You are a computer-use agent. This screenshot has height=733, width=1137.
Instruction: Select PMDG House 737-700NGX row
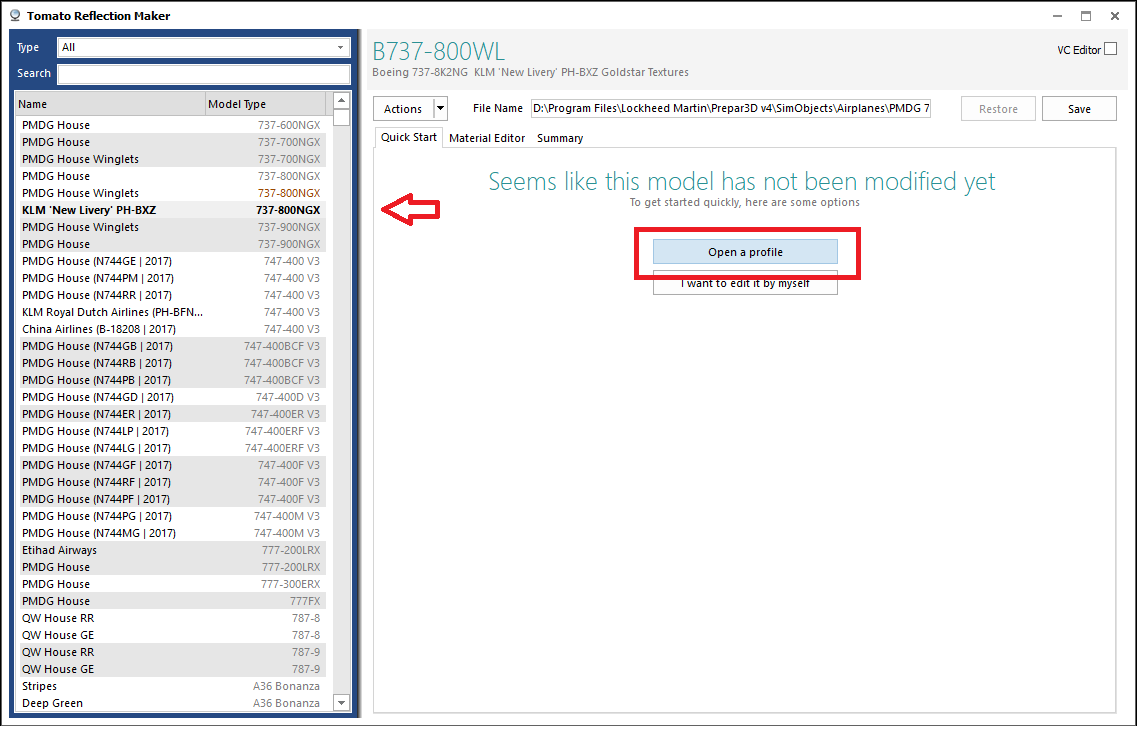171,142
